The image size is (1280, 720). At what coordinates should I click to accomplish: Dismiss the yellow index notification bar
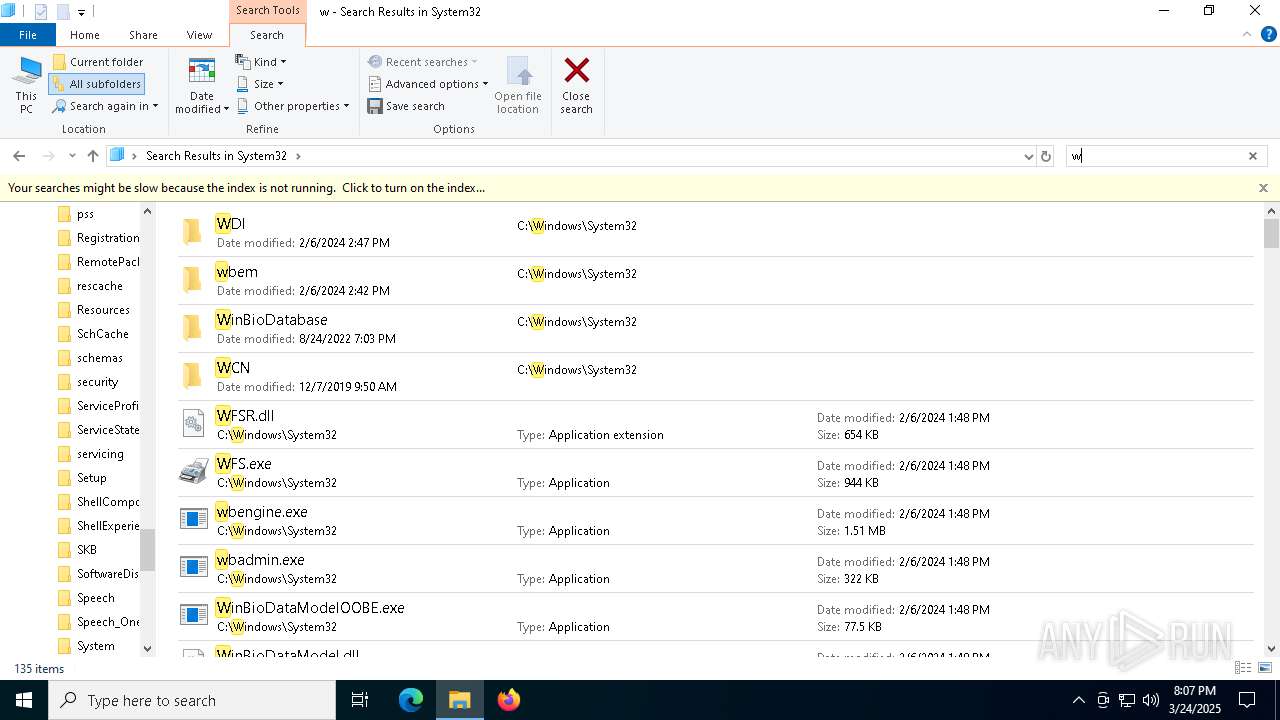pyautogui.click(x=1263, y=188)
